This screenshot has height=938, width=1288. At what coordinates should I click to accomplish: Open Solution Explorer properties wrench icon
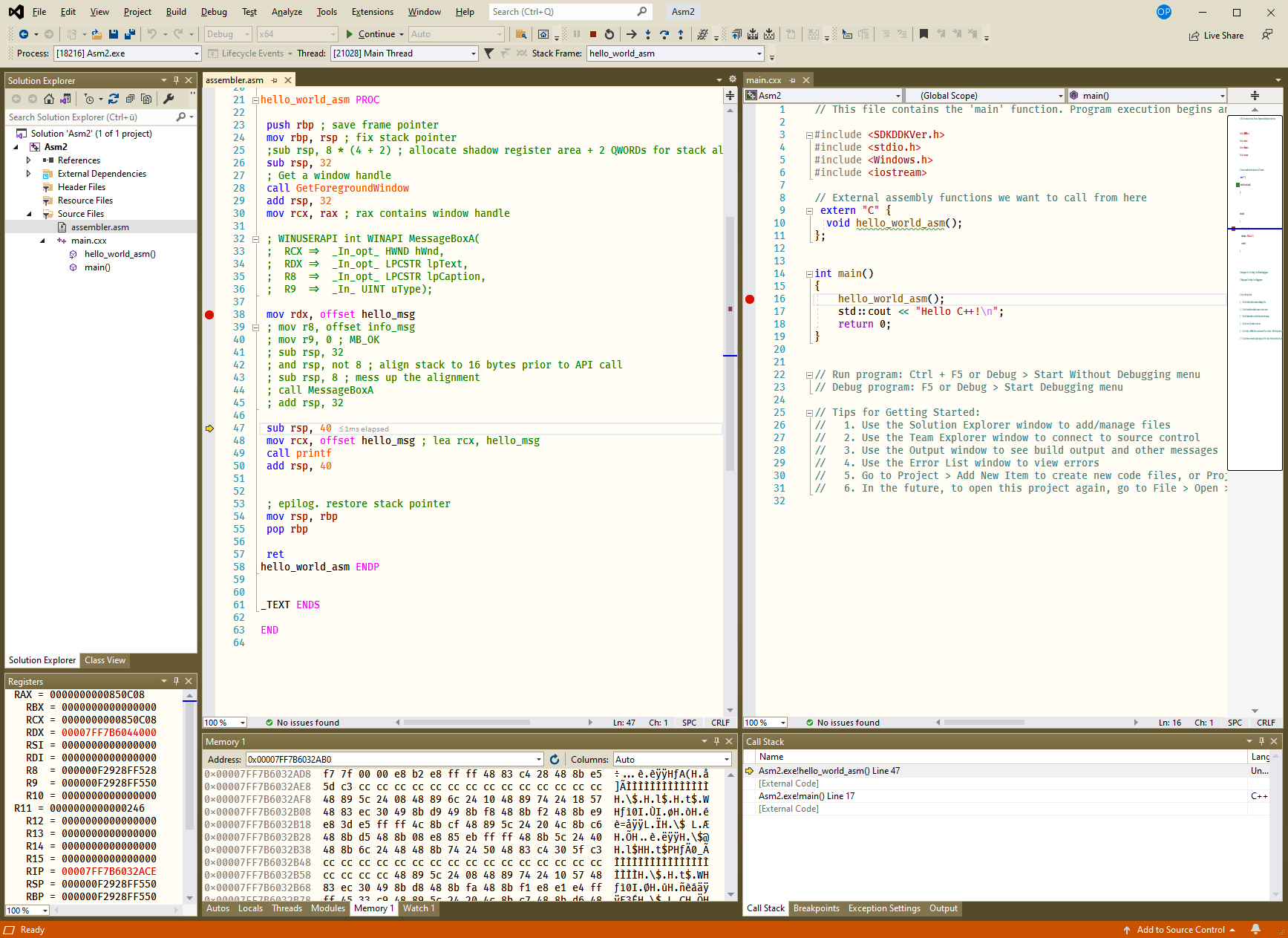[x=169, y=99]
